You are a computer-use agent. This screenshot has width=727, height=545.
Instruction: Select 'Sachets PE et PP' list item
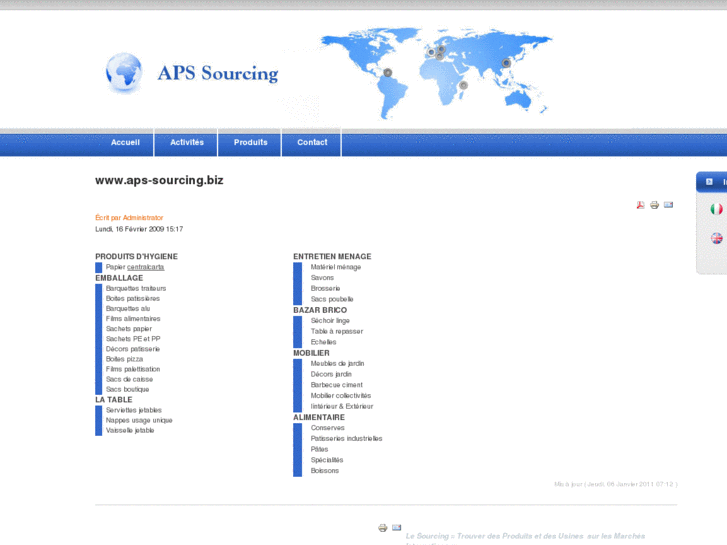(x=133, y=339)
